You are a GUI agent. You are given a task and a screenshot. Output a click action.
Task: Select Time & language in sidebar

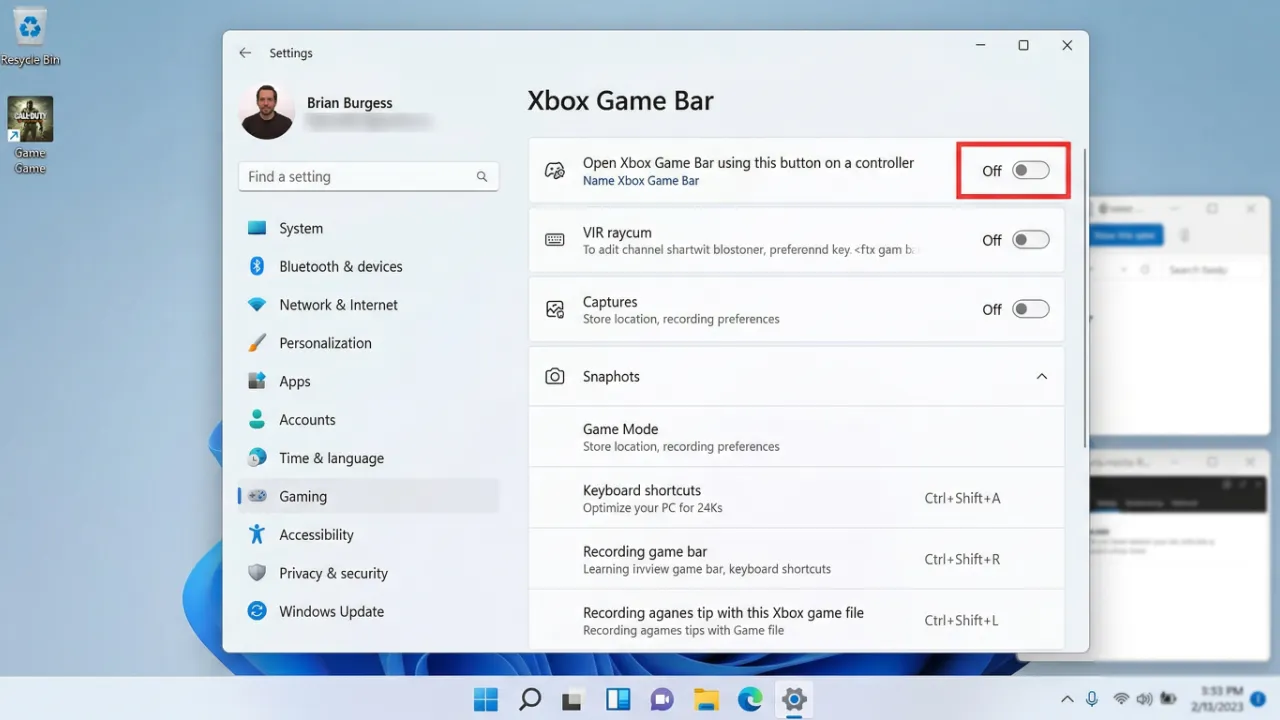click(x=331, y=458)
